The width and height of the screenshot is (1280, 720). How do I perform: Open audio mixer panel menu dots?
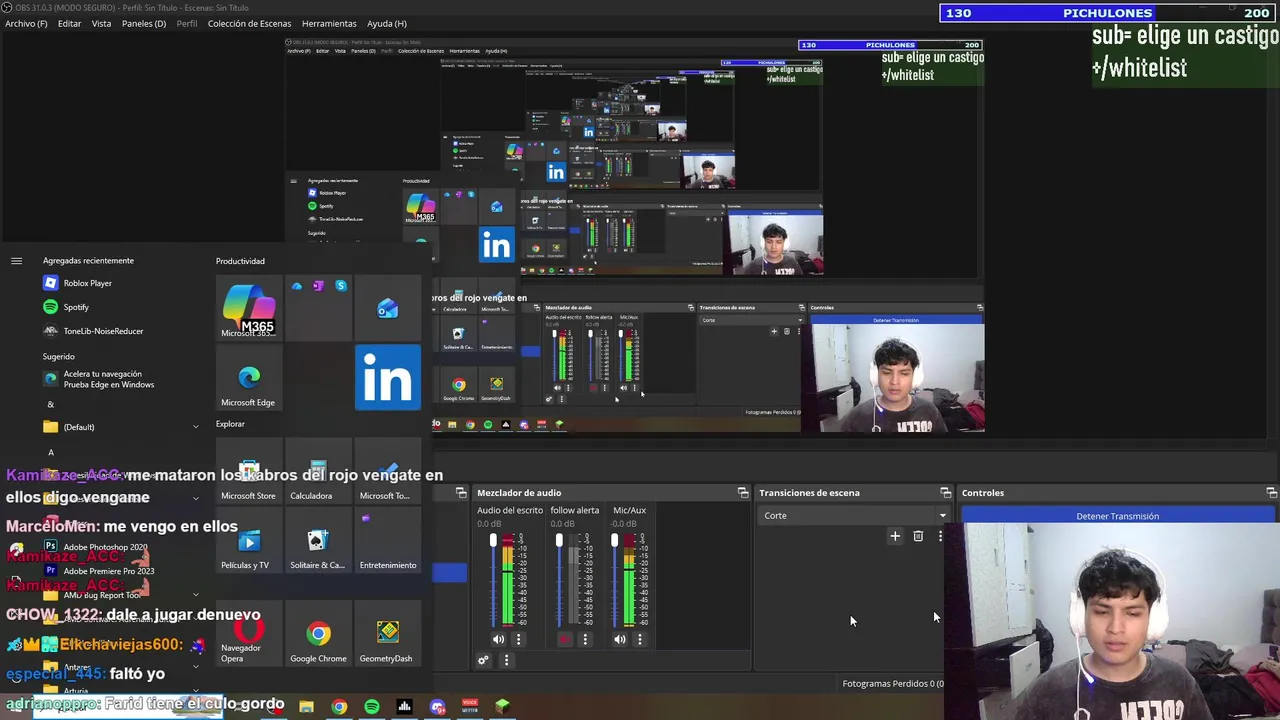coord(506,660)
